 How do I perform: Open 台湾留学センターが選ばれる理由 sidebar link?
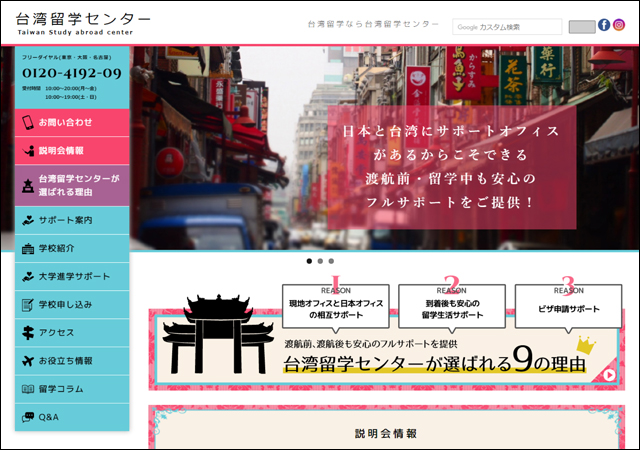pyautogui.click(x=78, y=185)
